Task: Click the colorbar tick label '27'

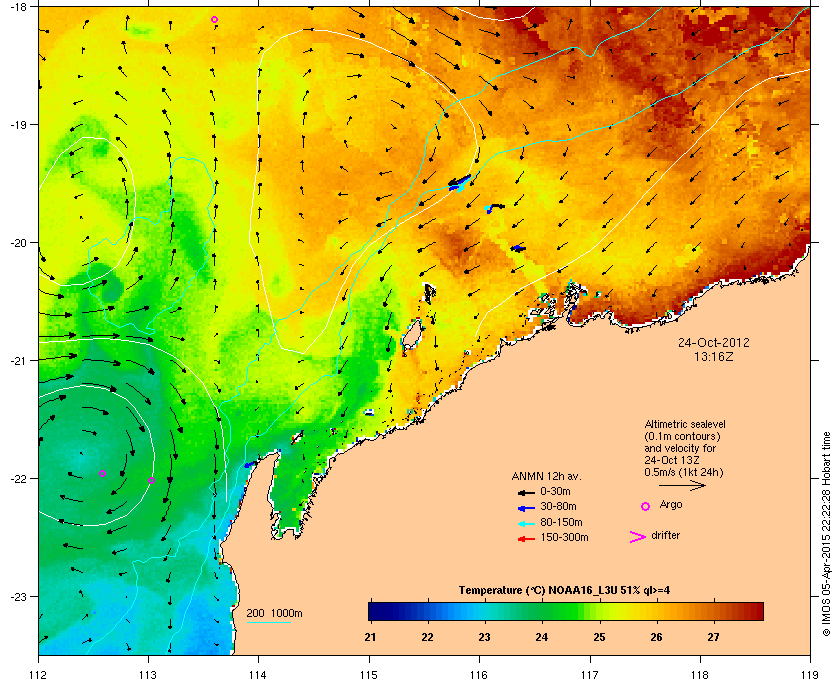Action: click(x=713, y=637)
